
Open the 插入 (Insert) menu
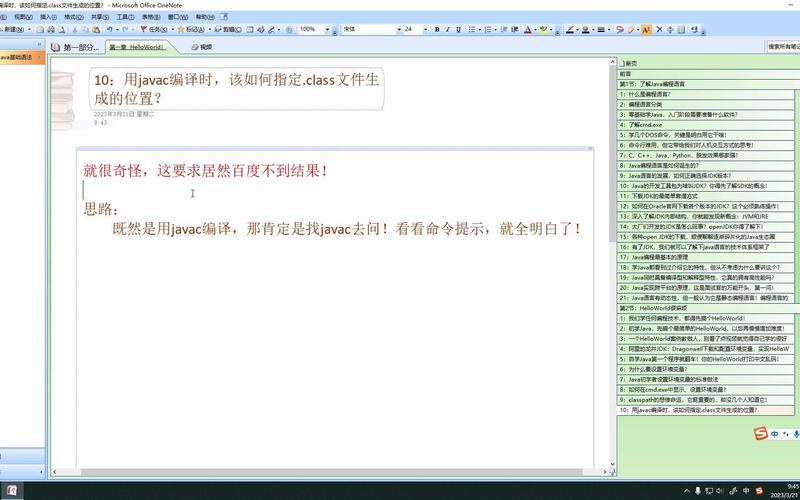tap(48, 17)
